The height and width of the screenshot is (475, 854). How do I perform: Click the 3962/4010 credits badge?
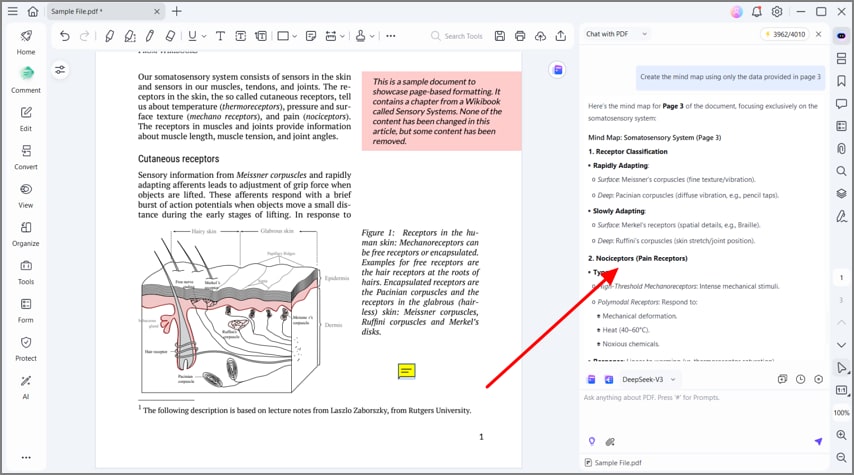[x=785, y=34]
